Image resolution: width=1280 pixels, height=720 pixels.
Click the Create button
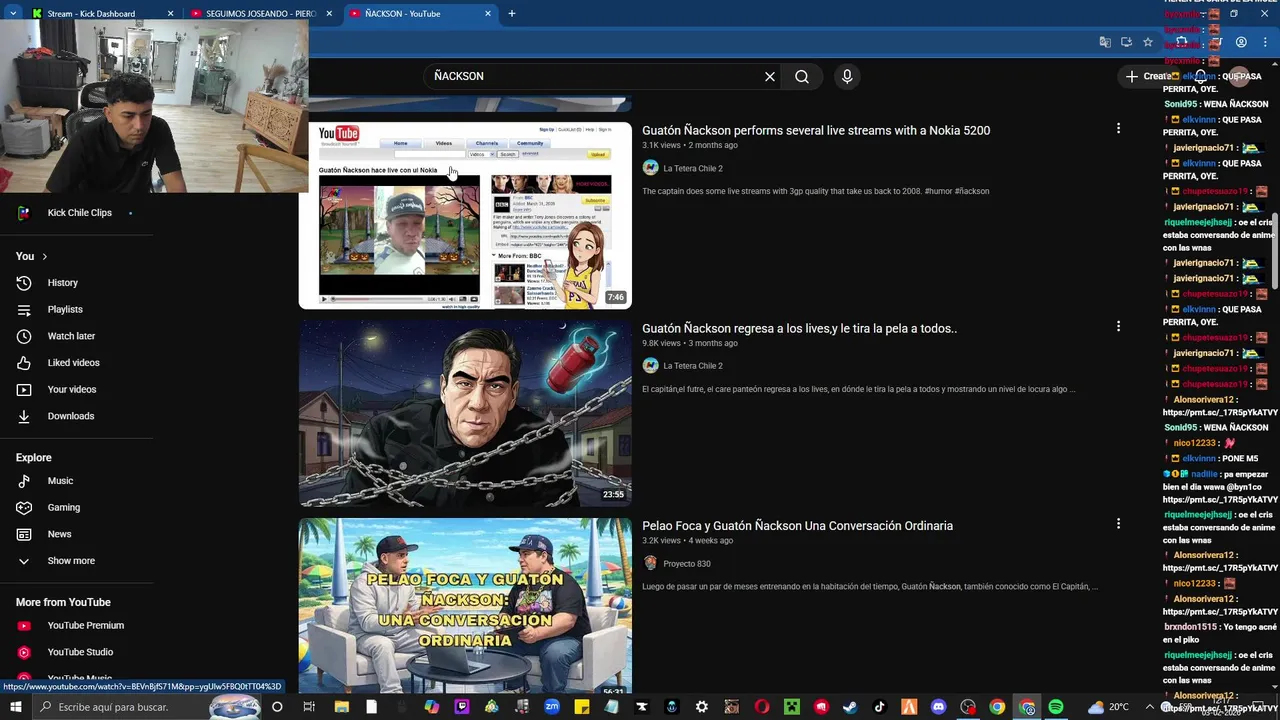tap(1148, 76)
